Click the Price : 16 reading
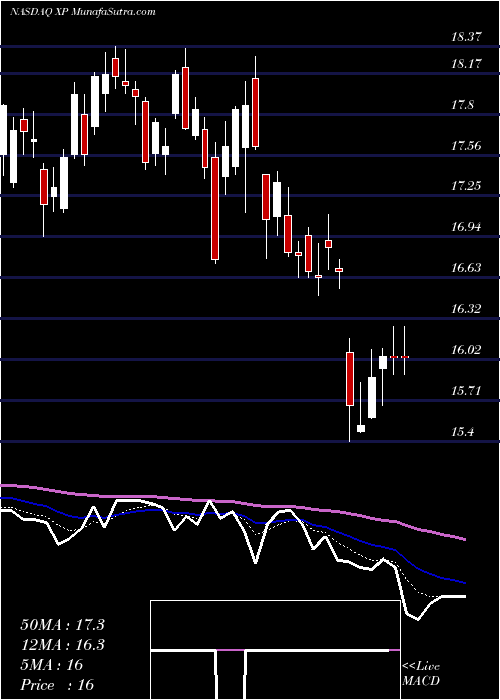The height and width of the screenshot is (700, 500). coord(57,684)
